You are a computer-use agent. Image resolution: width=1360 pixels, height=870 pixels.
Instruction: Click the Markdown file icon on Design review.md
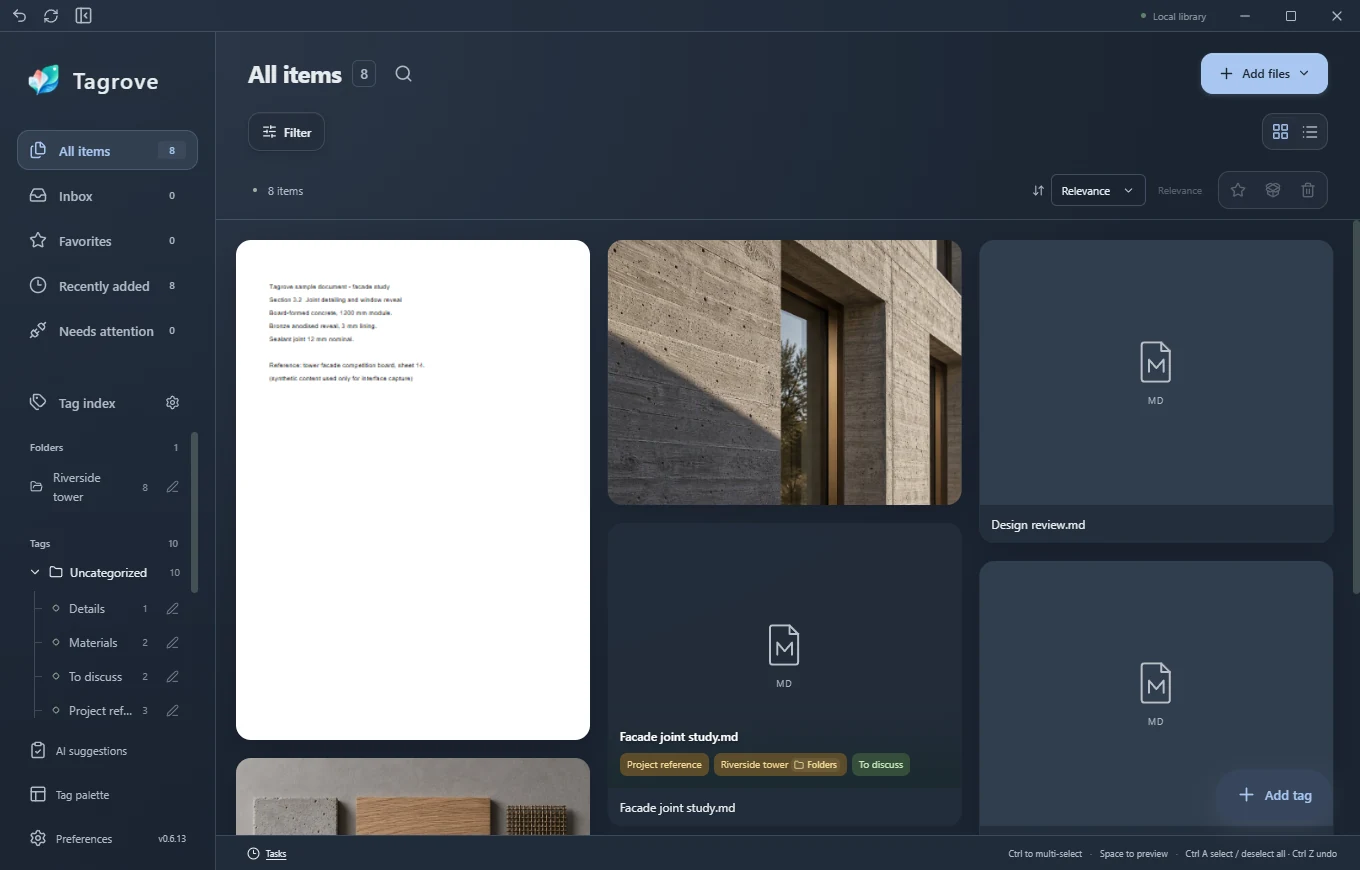(x=1155, y=362)
